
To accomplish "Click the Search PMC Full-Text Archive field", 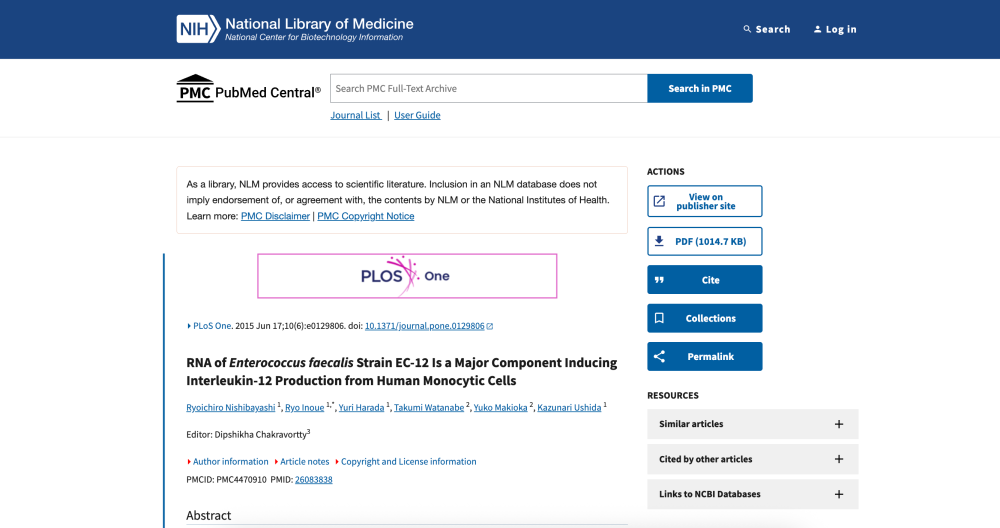I will (489, 89).
